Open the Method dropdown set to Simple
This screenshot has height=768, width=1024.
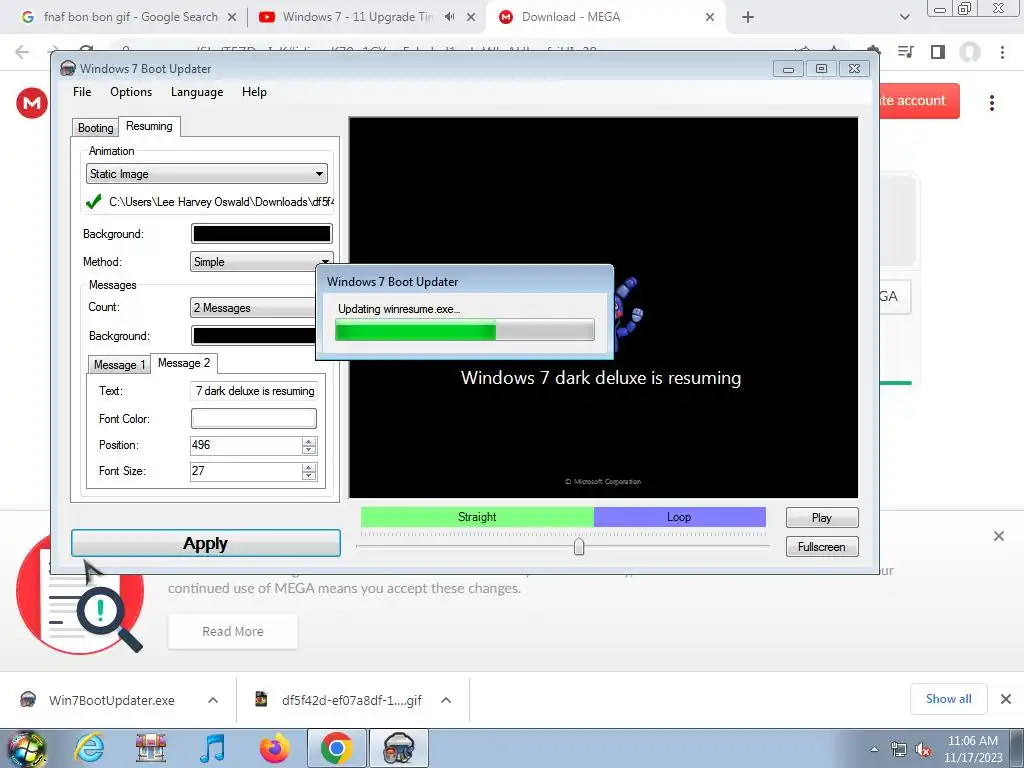point(261,262)
